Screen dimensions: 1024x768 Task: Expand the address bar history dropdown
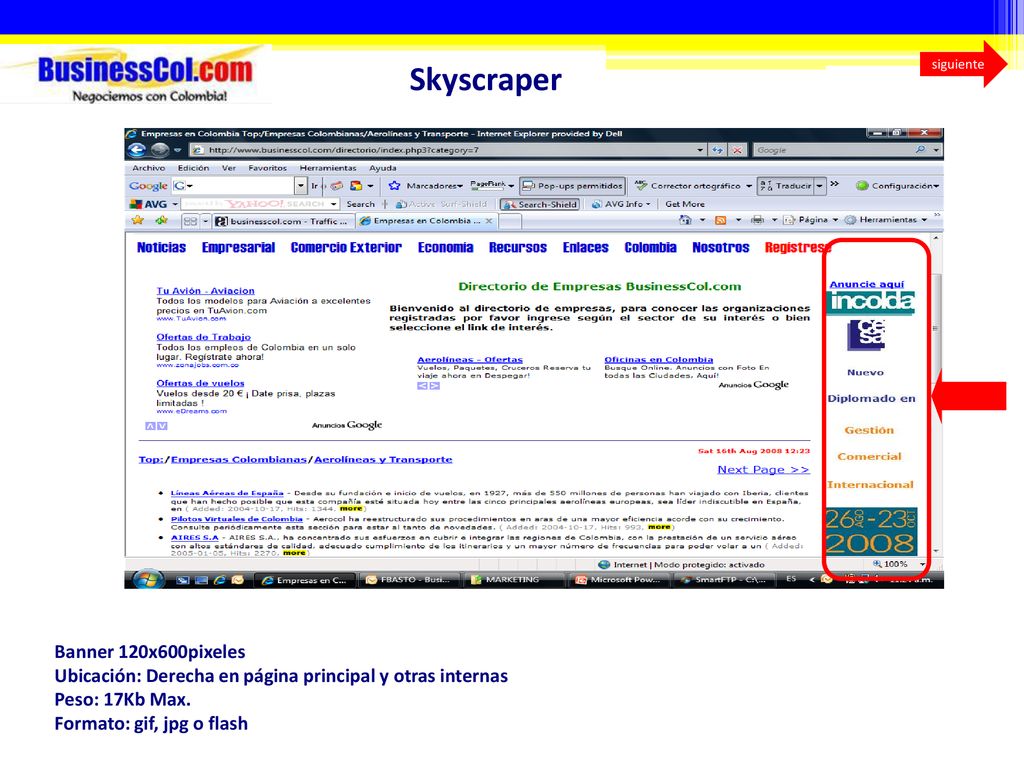(700, 150)
